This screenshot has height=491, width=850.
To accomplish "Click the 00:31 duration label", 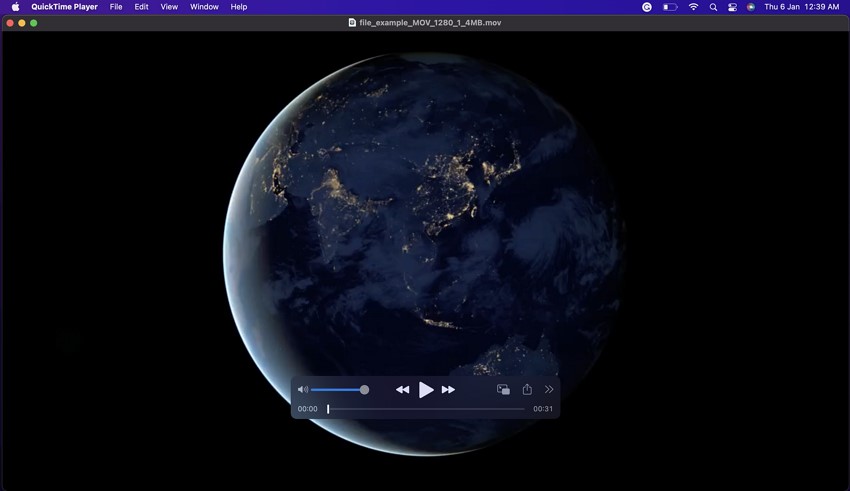I will tap(543, 409).
